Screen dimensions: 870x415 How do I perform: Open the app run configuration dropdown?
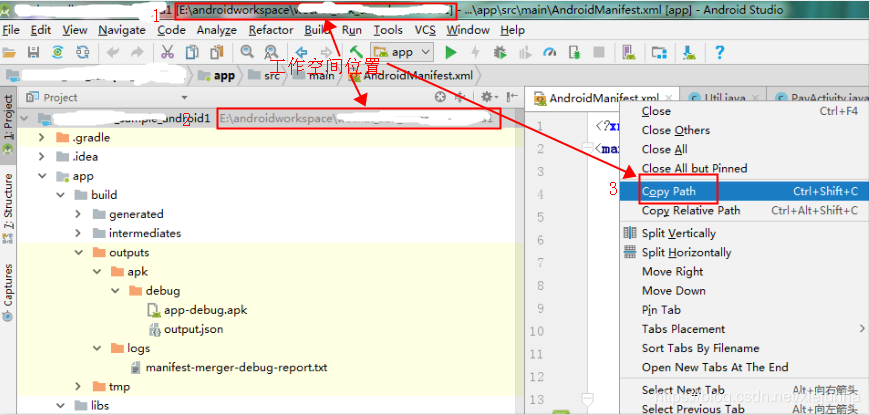coord(403,53)
